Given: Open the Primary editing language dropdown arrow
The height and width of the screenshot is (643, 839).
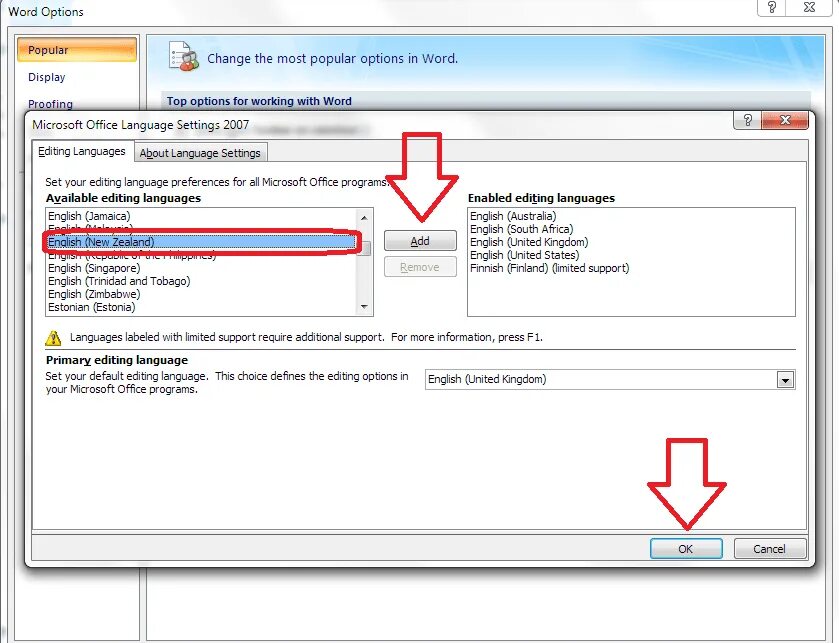Looking at the screenshot, I should click(785, 380).
